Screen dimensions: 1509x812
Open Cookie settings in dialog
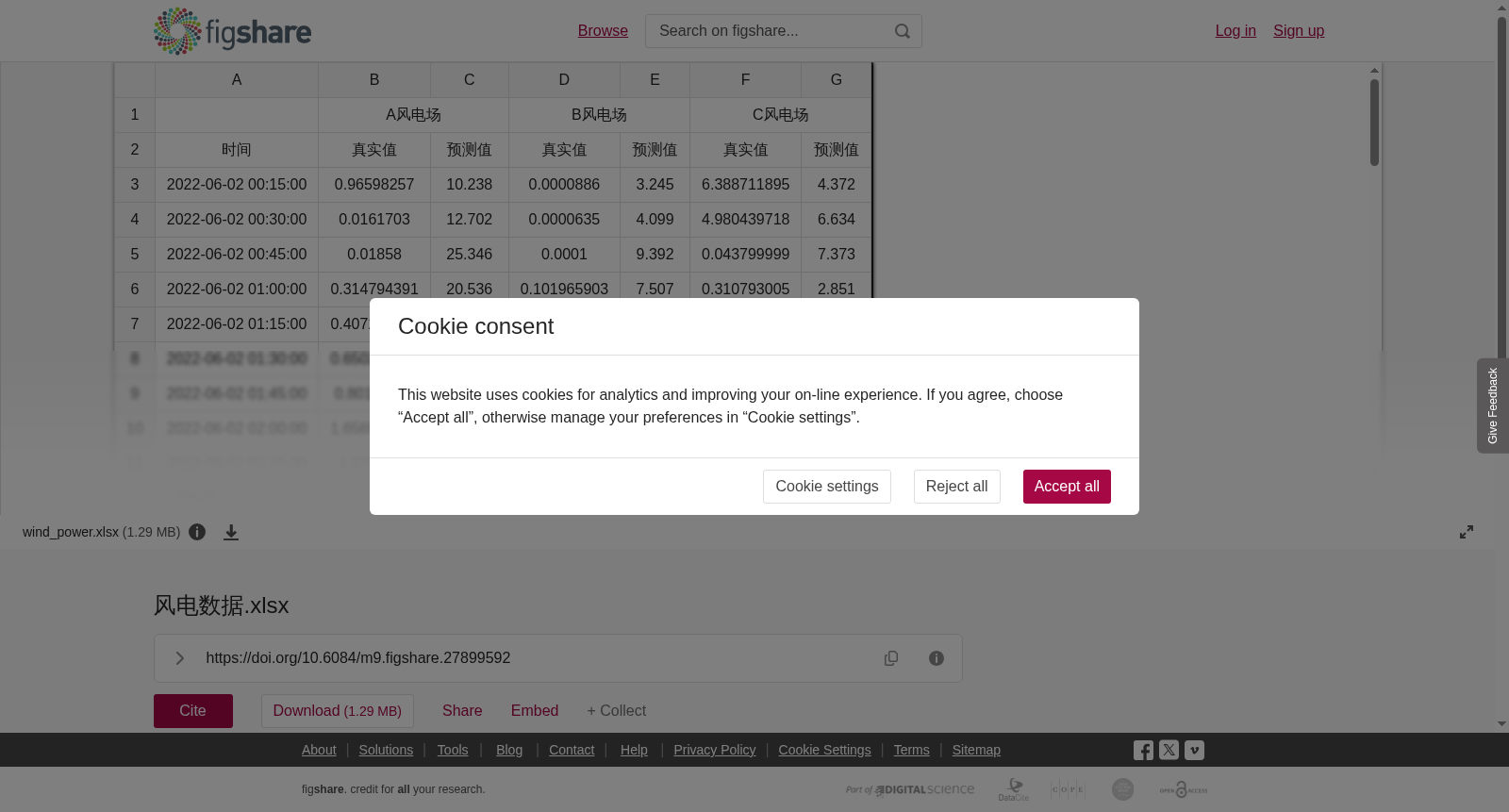point(827,487)
